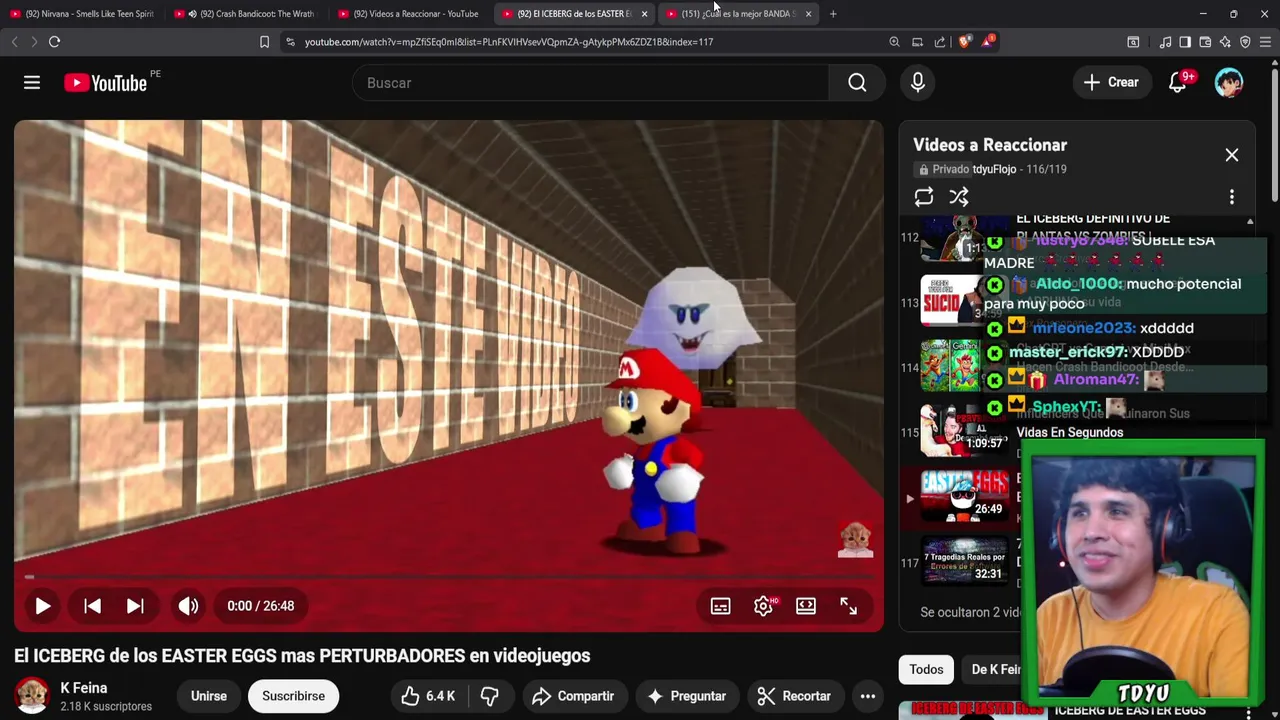This screenshot has width=1280, height=720.
Task: Open Brave Rewards triangle icon
Action: 988,42
